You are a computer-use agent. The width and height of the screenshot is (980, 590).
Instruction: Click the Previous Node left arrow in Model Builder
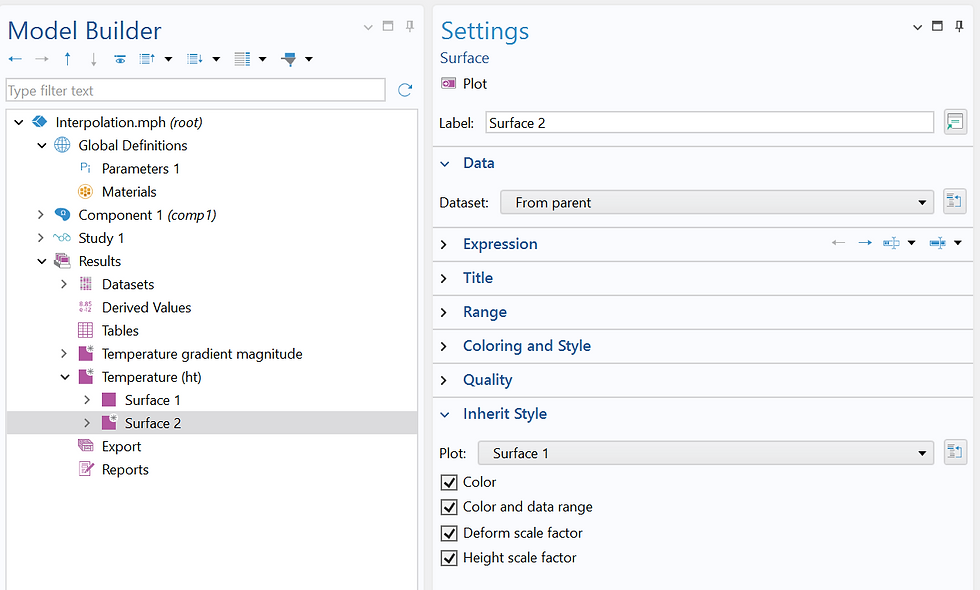[15, 59]
